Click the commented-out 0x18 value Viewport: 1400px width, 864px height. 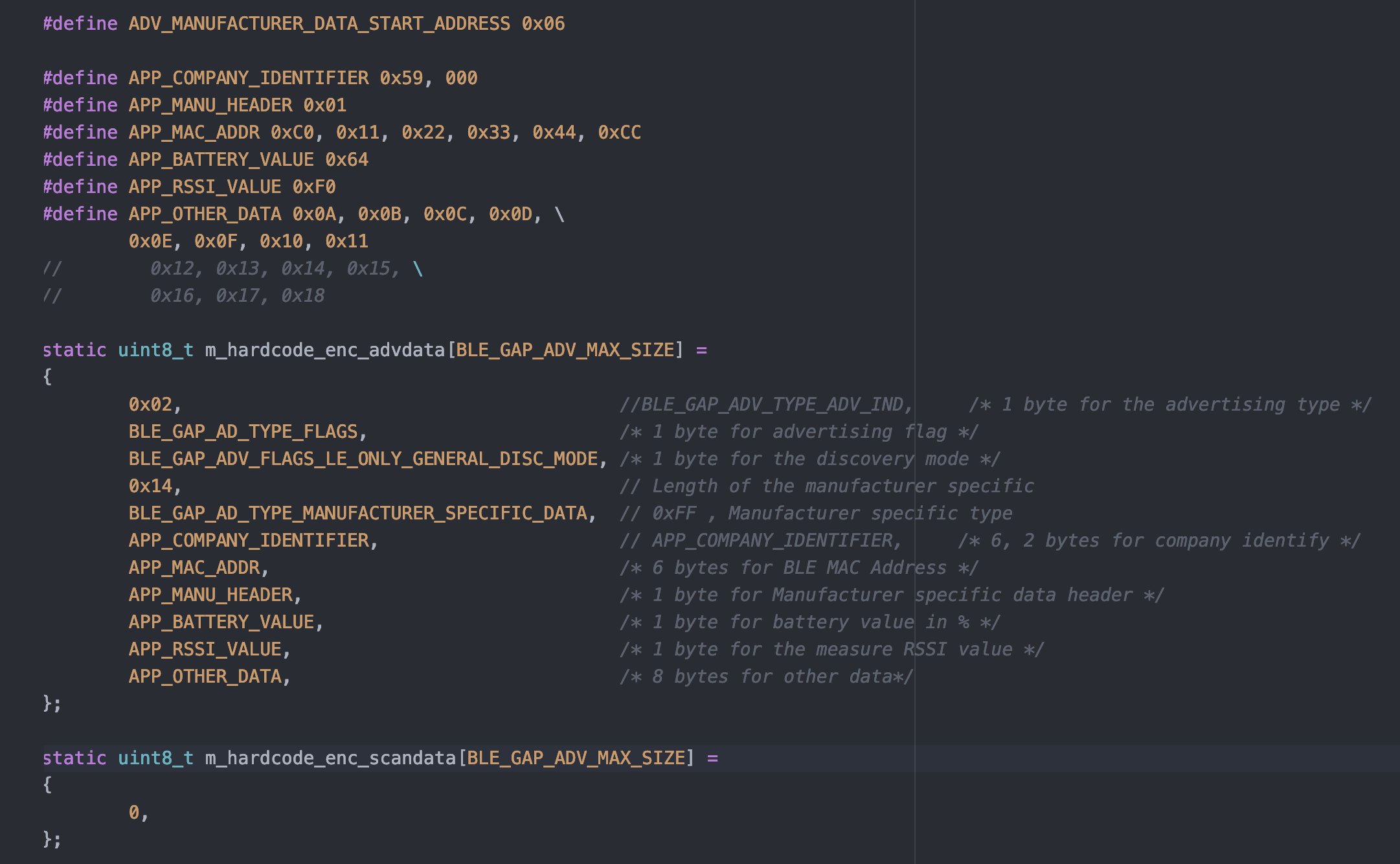click(x=302, y=296)
